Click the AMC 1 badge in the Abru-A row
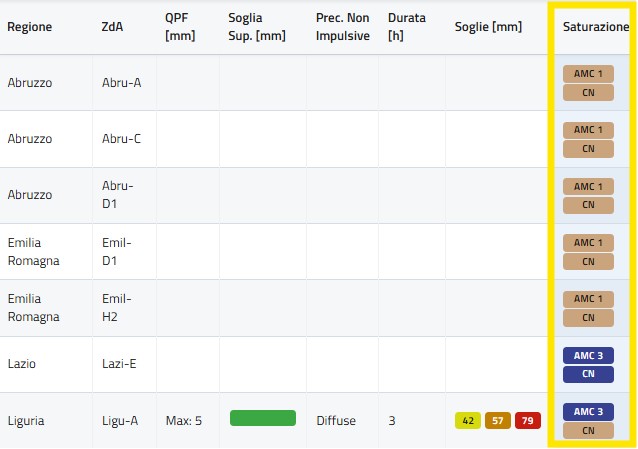 (x=588, y=73)
